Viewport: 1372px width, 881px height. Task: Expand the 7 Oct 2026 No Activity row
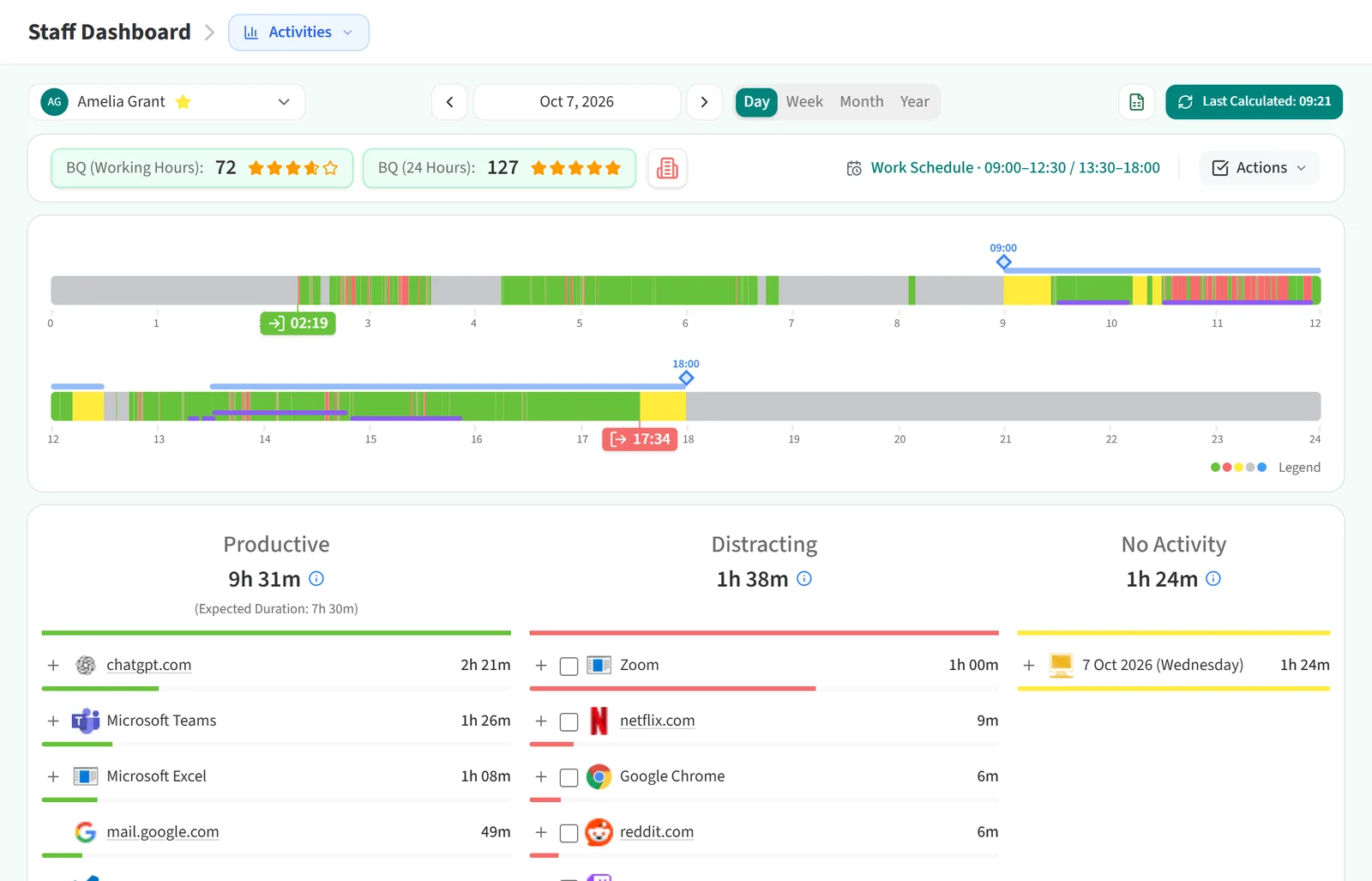pyautogui.click(x=1029, y=666)
